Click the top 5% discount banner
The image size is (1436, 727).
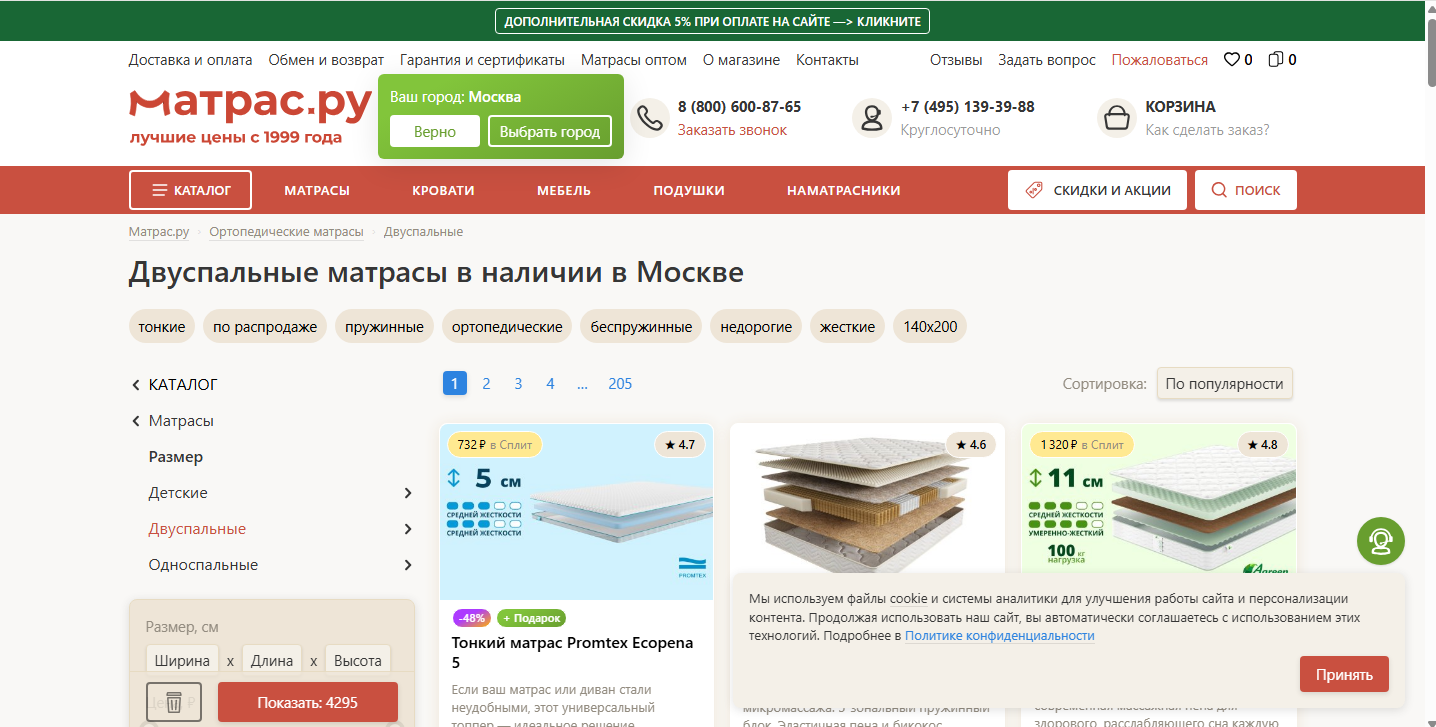coord(713,21)
